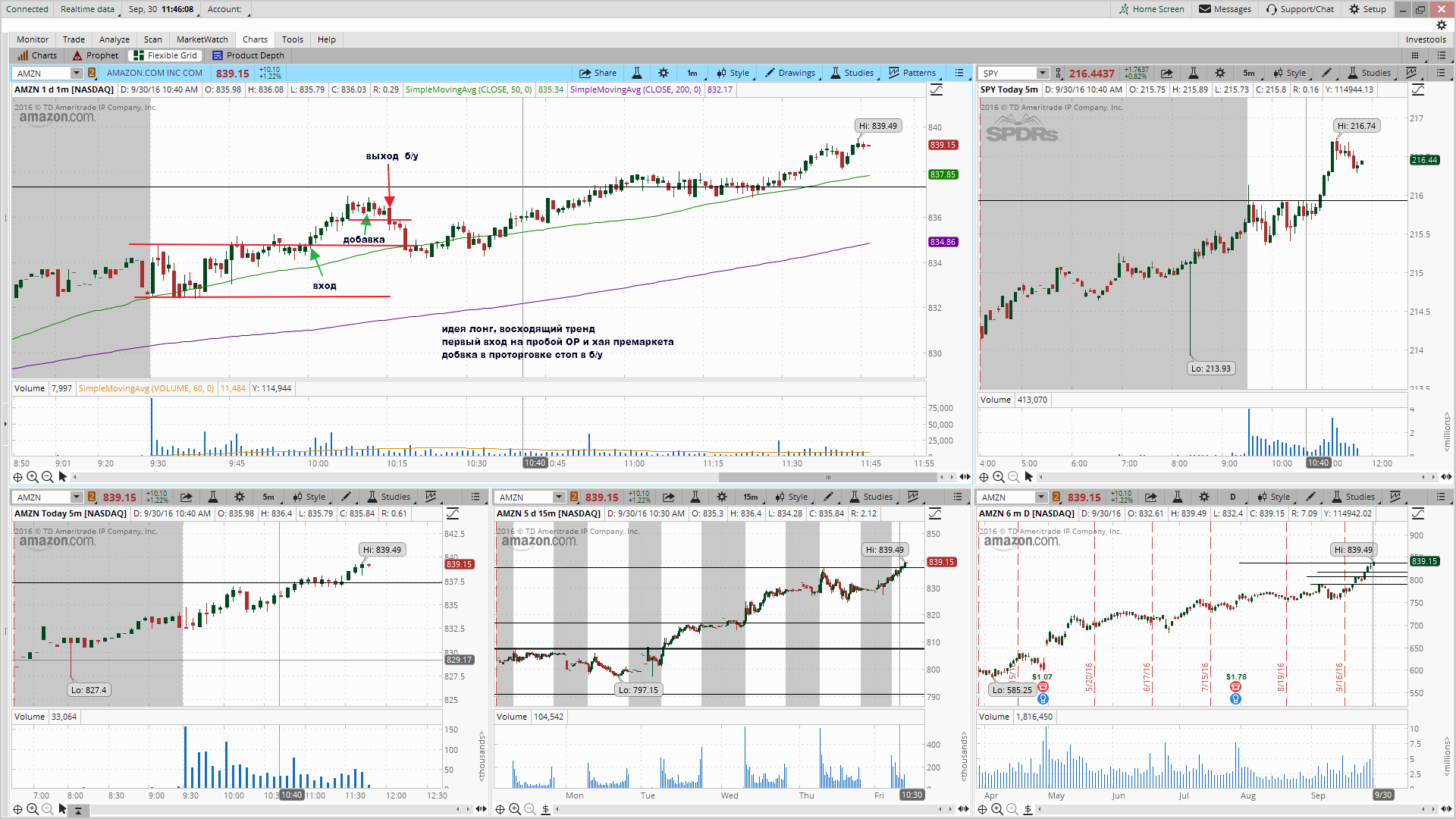Screen dimensions: 1456x819
Task: Zoom in on SPY chart
Action: [x=999, y=477]
